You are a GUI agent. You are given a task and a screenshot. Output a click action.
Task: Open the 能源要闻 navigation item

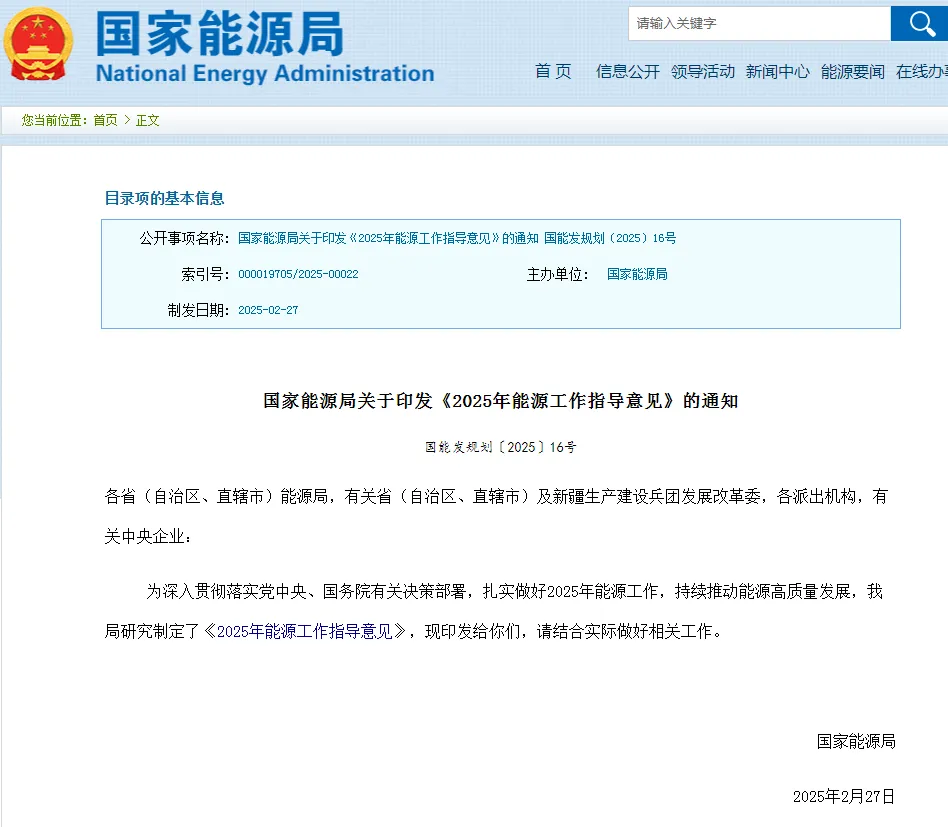pos(853,71)
